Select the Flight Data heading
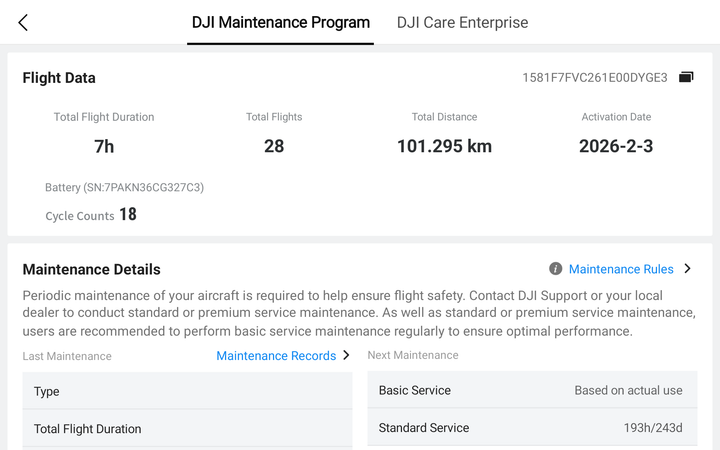Image resolution: width=720 pixels, height=450 pixels. coord(59,78)
